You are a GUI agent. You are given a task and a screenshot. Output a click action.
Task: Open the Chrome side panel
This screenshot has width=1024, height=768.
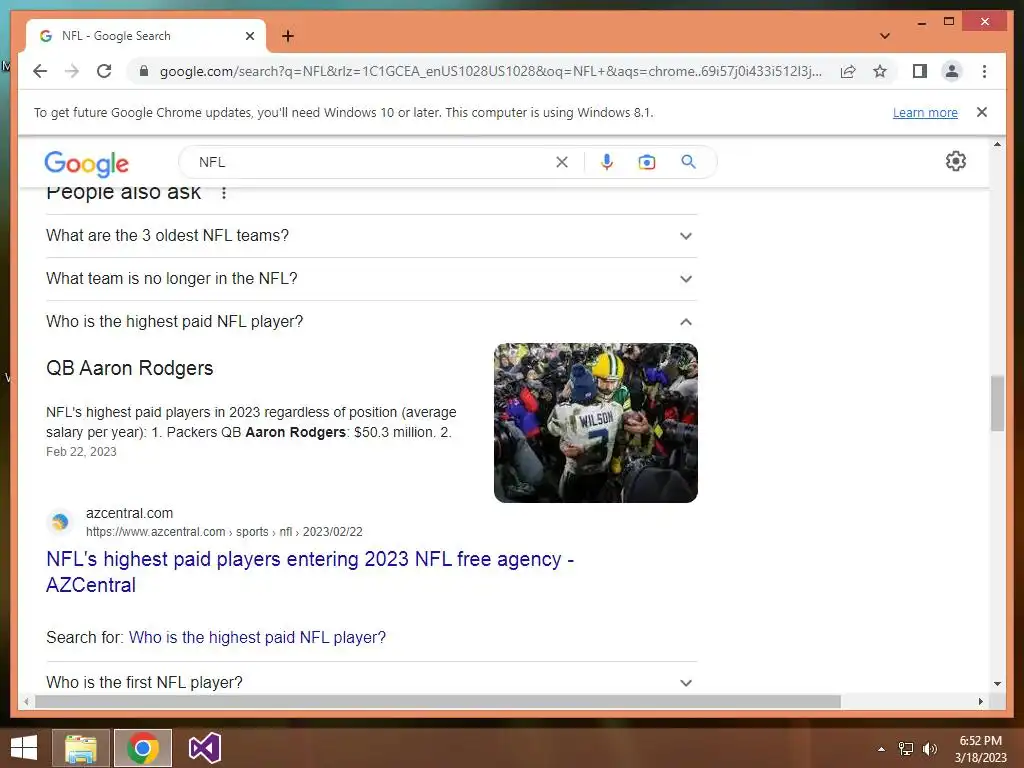pyautogui.click(x=920, y=71)
